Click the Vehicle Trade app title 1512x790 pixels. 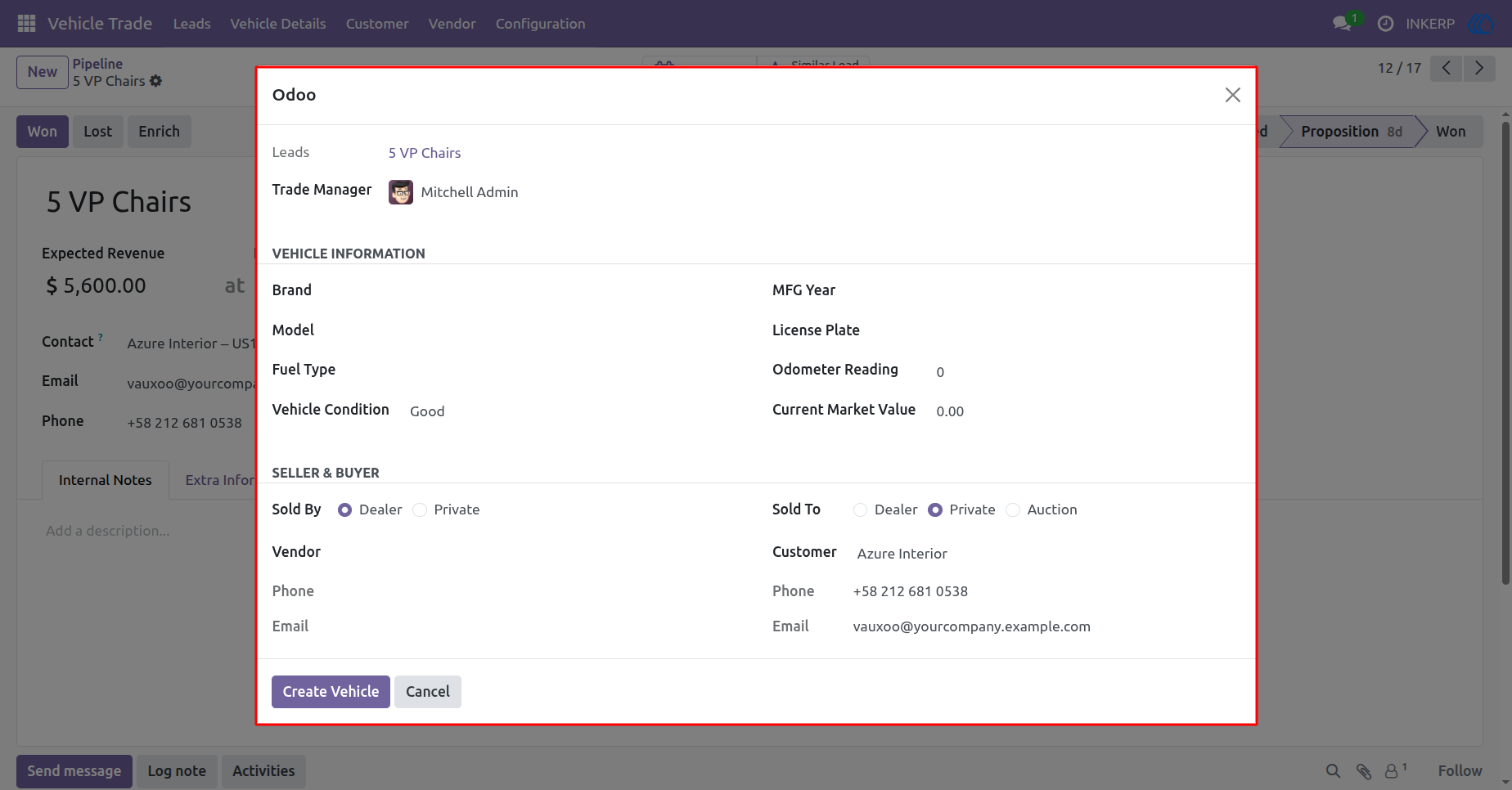100,24
